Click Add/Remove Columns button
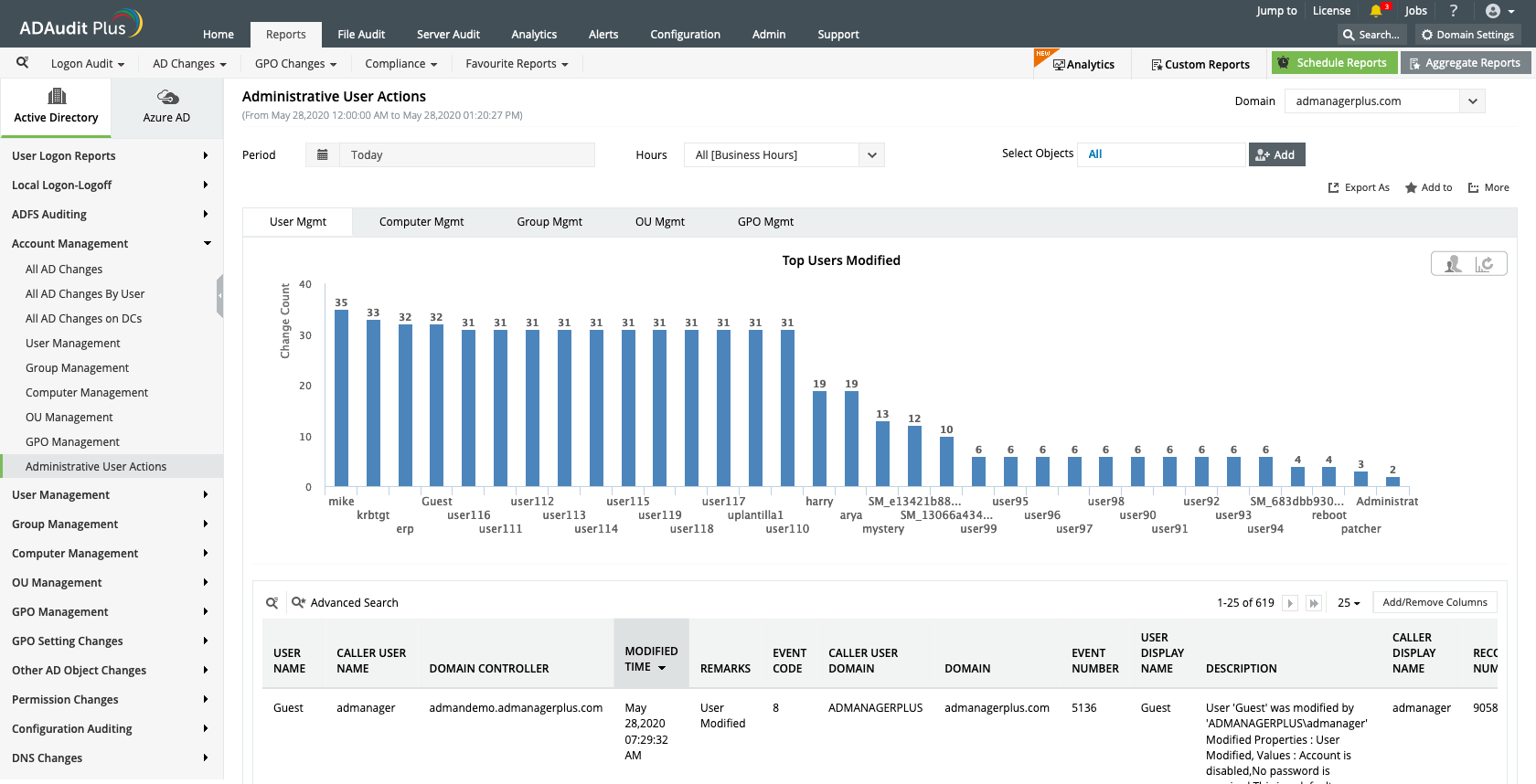This screenshot has width=1536, height=784. [x=1435, y=603]
